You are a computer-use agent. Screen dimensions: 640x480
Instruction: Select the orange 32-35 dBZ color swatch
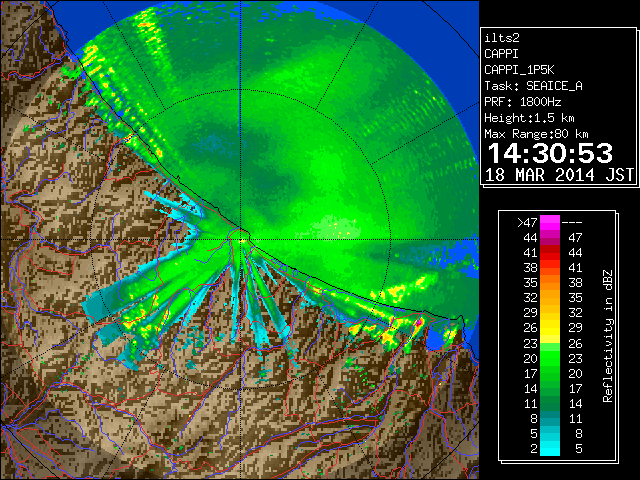(x=550, y=298)
